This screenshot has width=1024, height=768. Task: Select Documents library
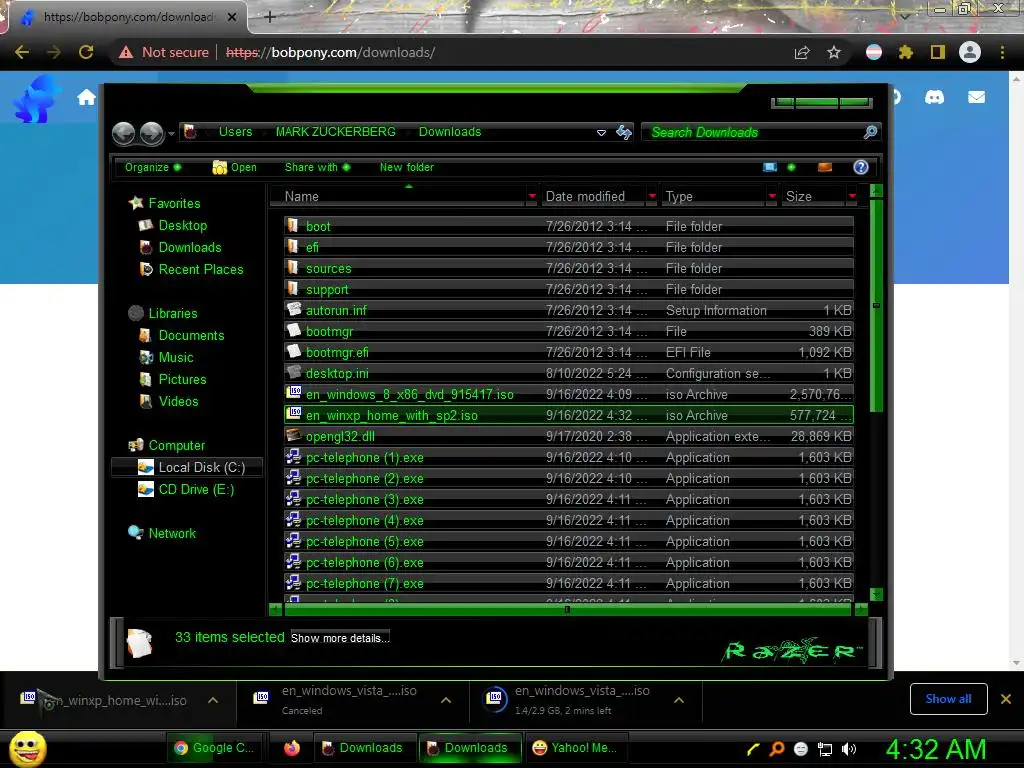(x=182, y=335)
